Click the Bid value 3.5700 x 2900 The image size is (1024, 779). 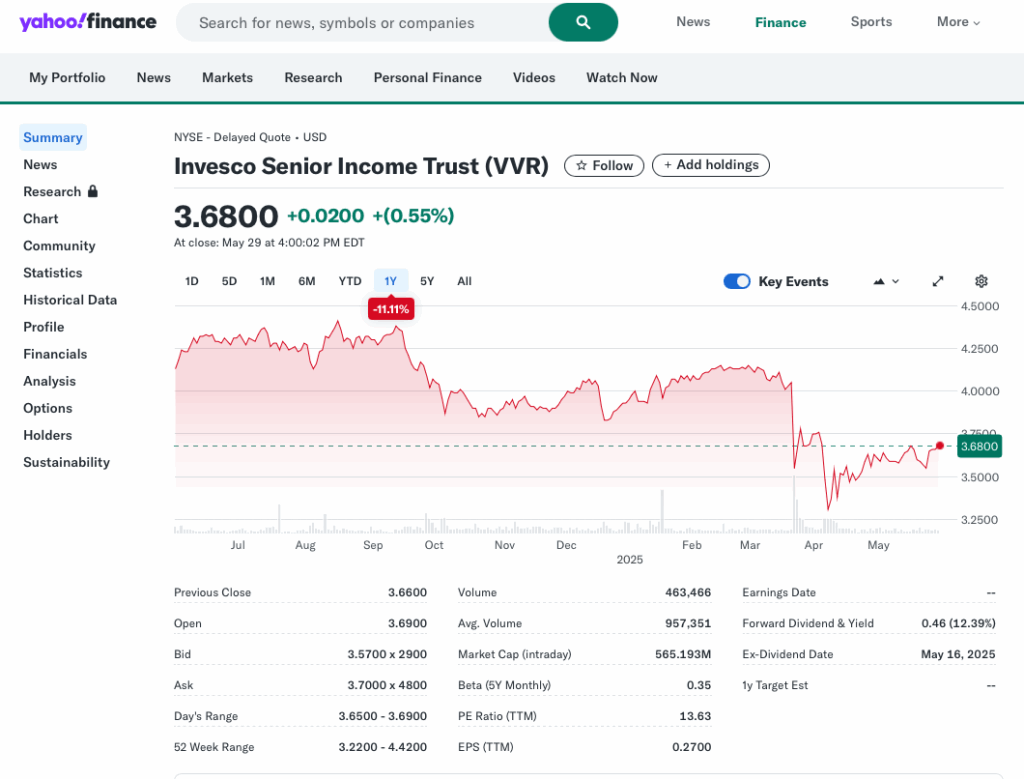point(387,654)
